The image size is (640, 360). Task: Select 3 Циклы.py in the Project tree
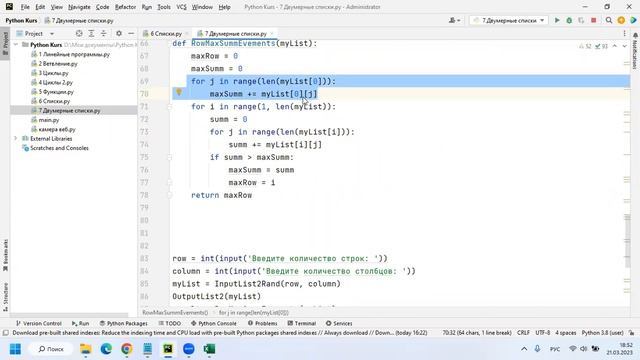53,73
